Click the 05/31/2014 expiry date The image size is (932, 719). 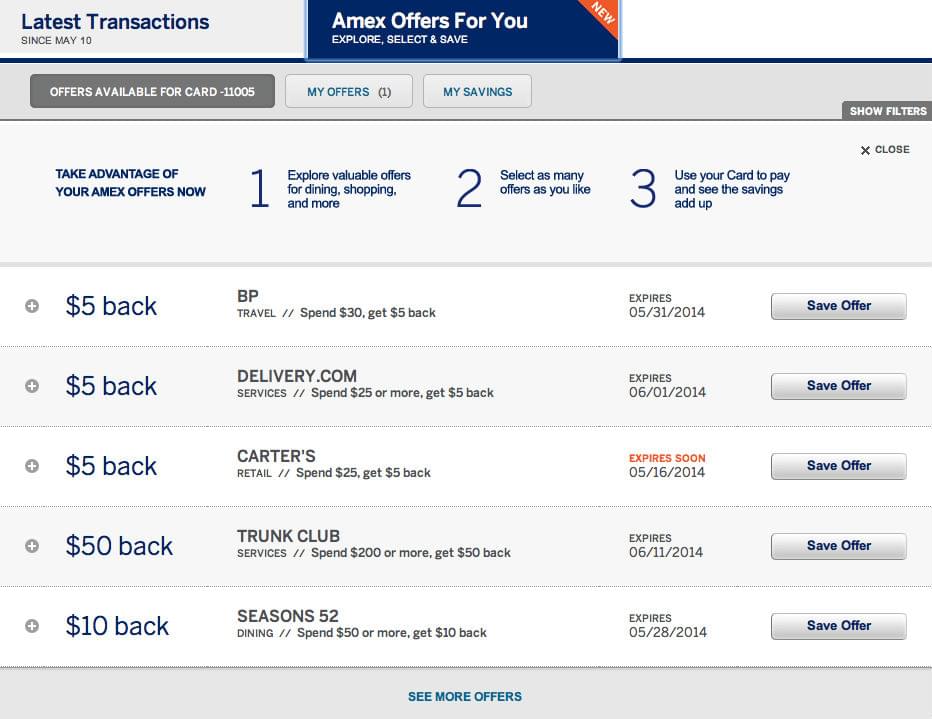[667, 312]
